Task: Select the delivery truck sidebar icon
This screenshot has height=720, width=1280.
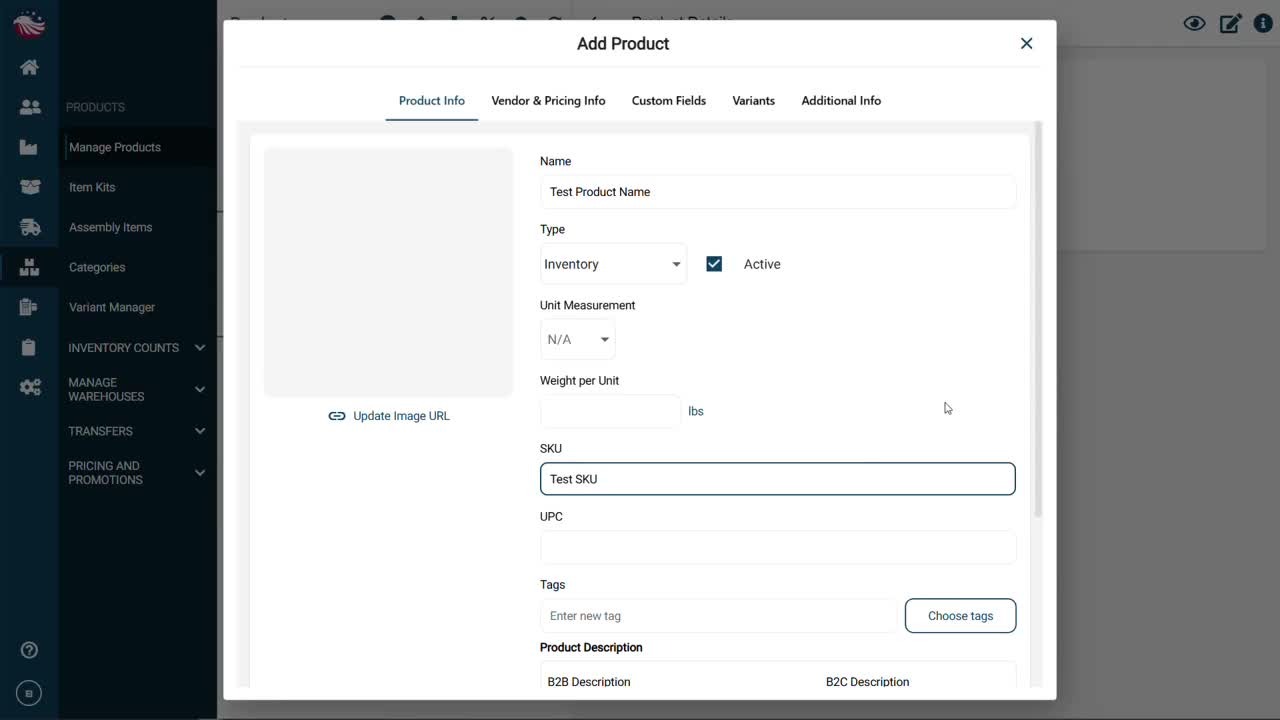Action: (29, 227)
